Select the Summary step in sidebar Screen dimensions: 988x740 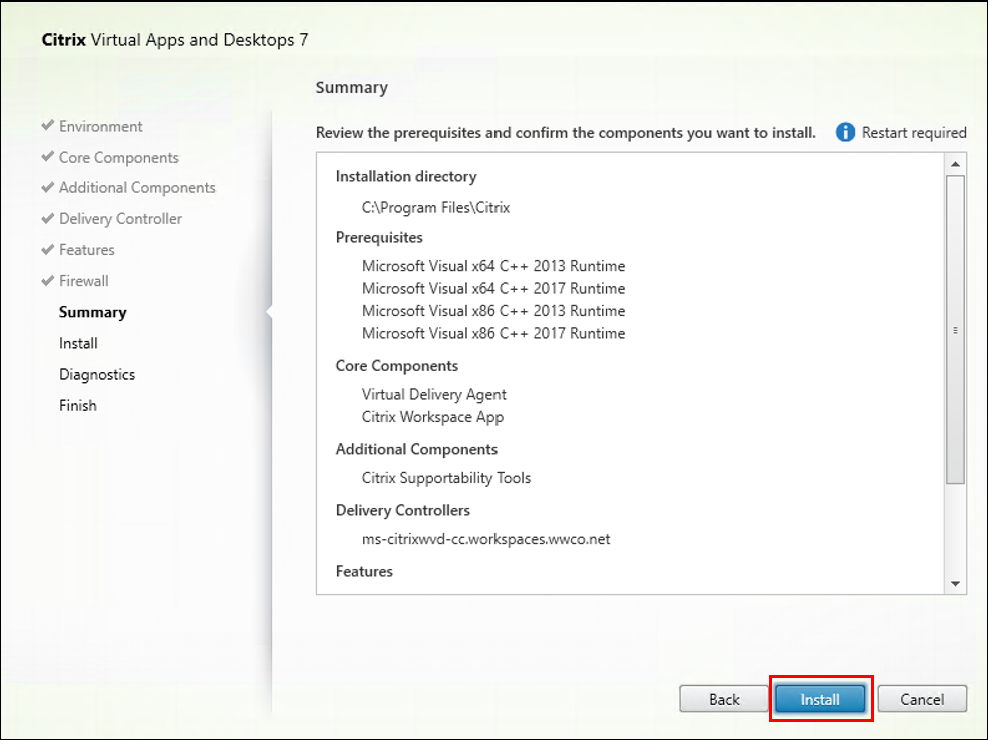92,312
